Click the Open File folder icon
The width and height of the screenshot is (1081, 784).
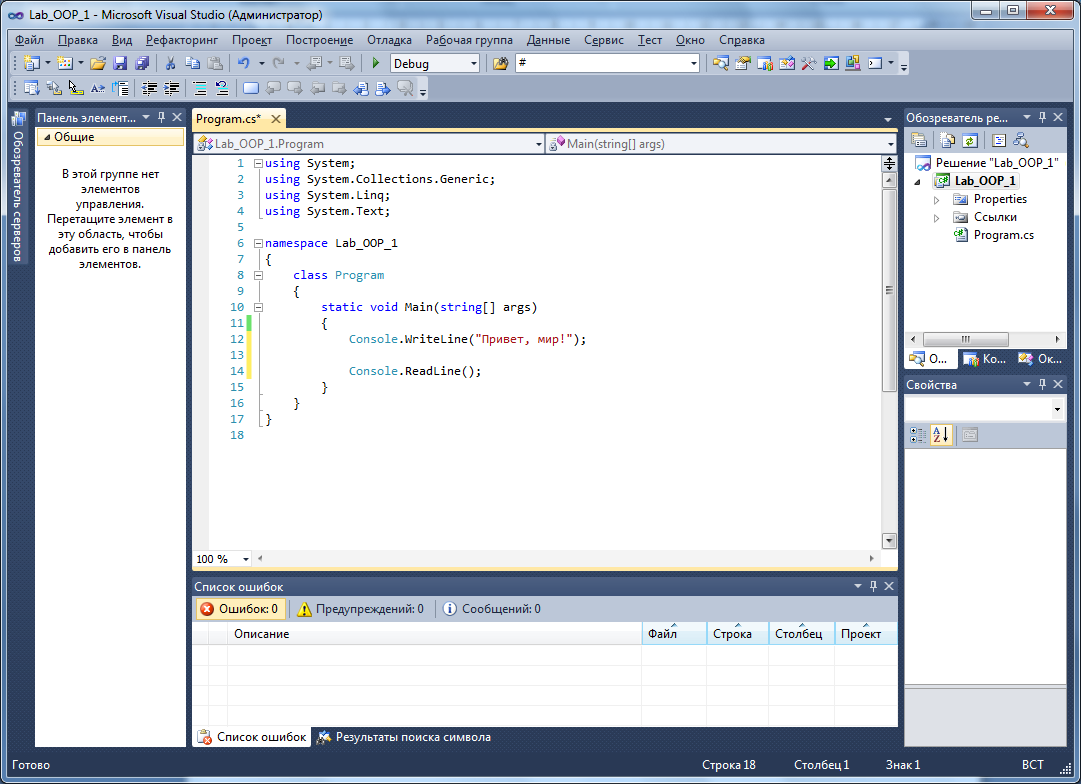[x=98, y=63]
